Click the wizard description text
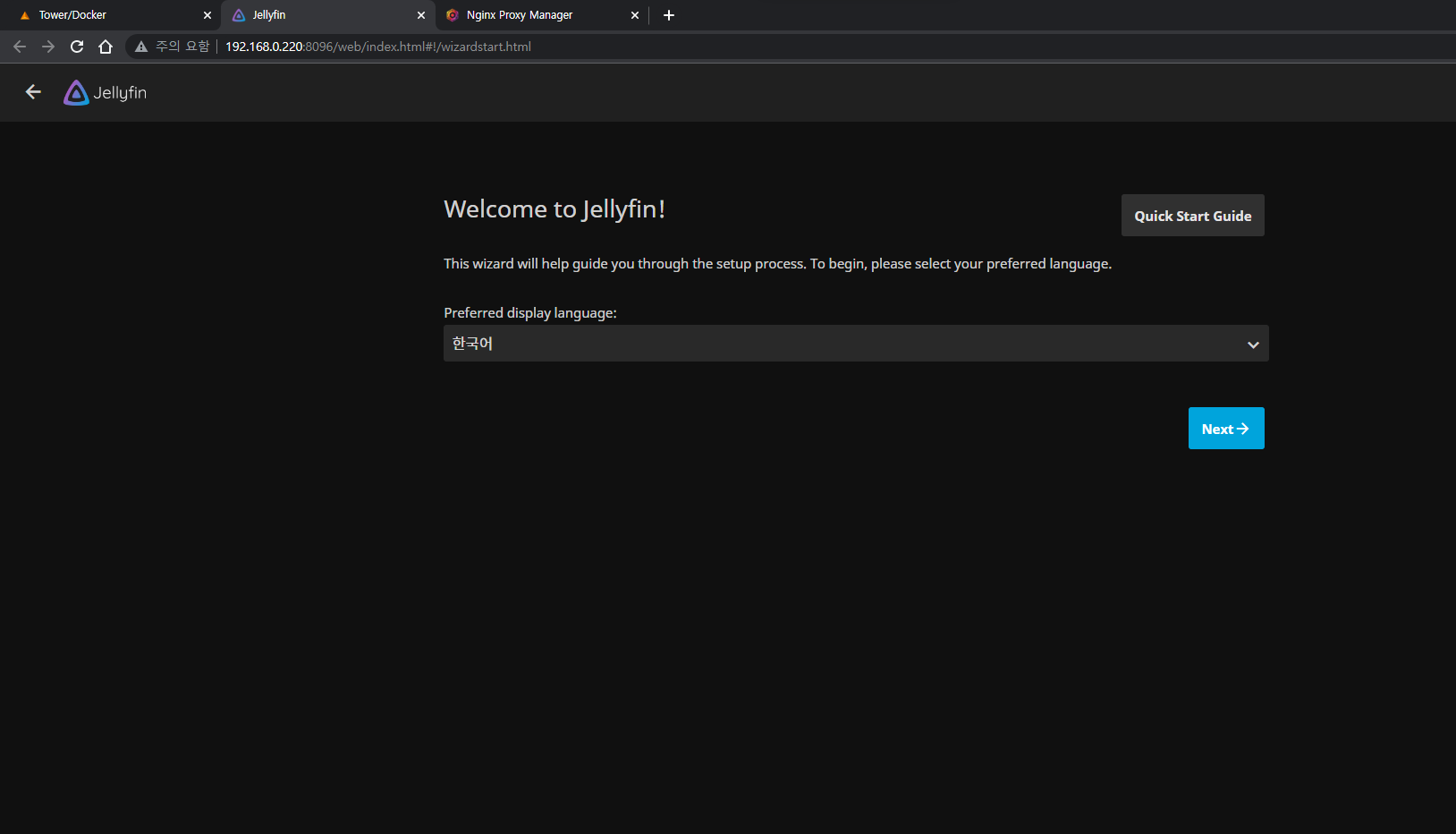This screenshot has width=1456, height=834. coord(778,264)
